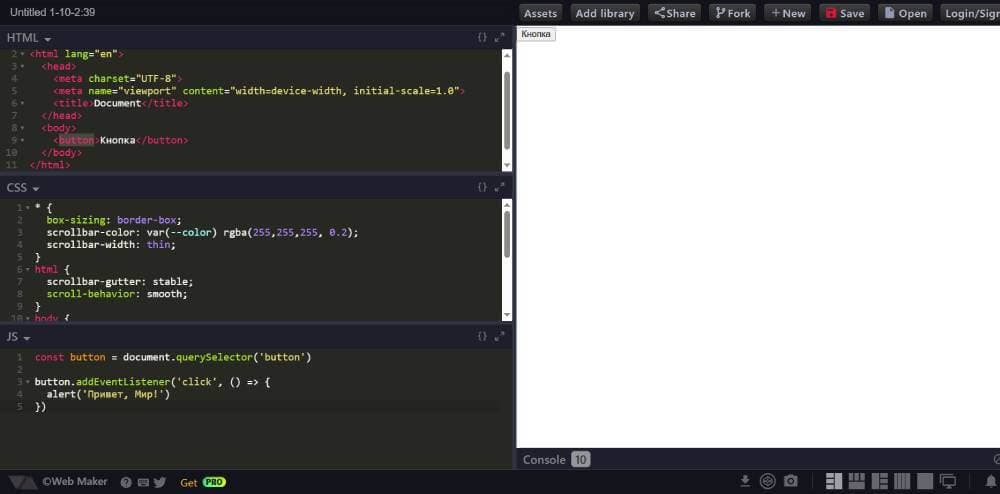Click the Кнопка button in preview
The height and width of the screenshot is (494, 1000).
(536, 34)
